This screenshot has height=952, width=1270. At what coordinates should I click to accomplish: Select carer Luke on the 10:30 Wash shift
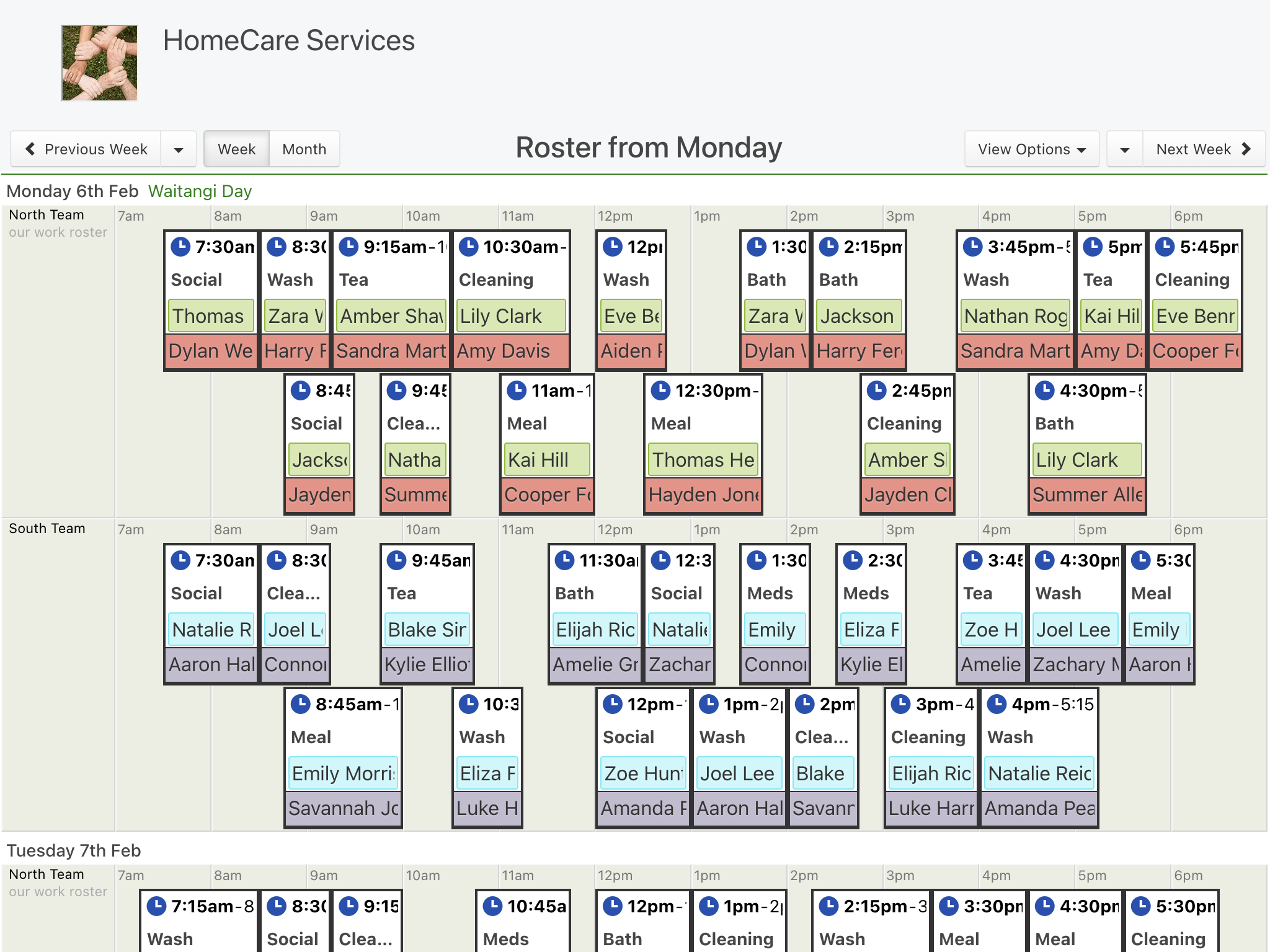click(x=487, y=808)
